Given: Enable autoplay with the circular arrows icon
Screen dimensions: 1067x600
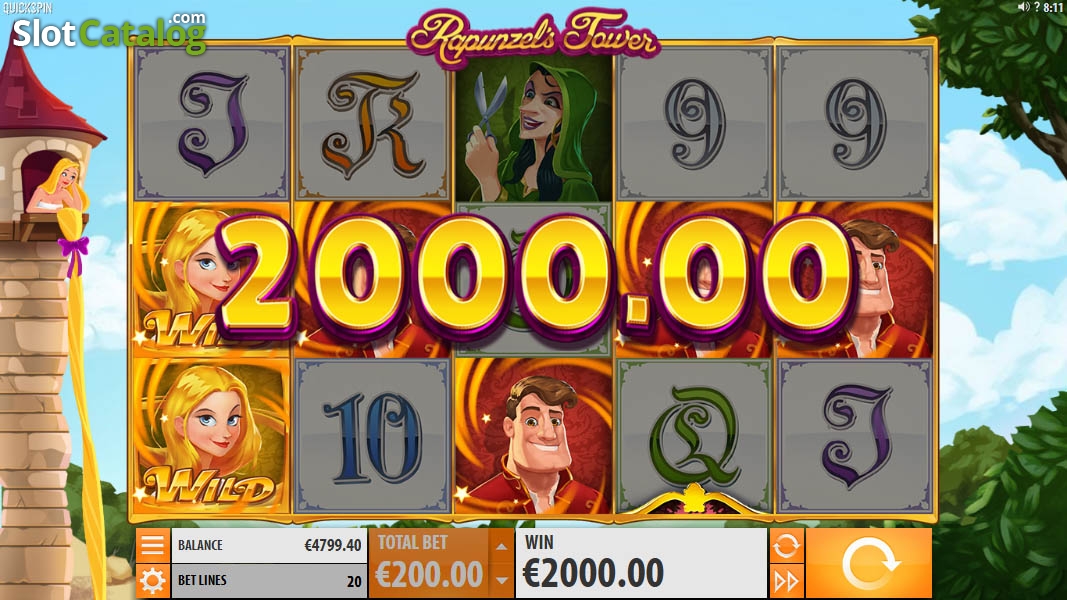Looking at the screenshot, I should coord(786,546).
